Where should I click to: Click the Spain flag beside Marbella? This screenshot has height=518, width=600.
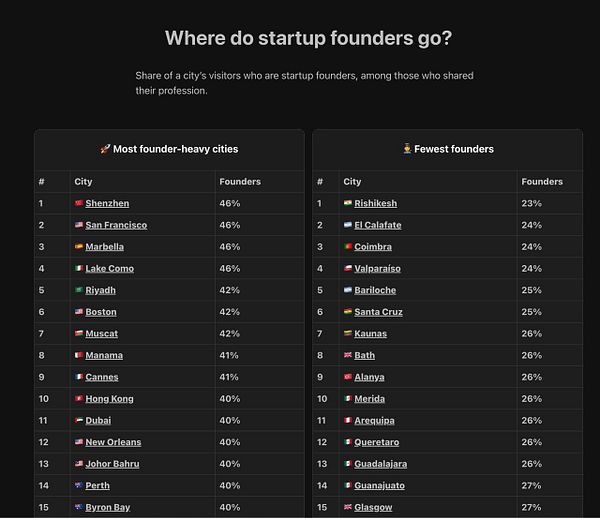pos(79,247)
